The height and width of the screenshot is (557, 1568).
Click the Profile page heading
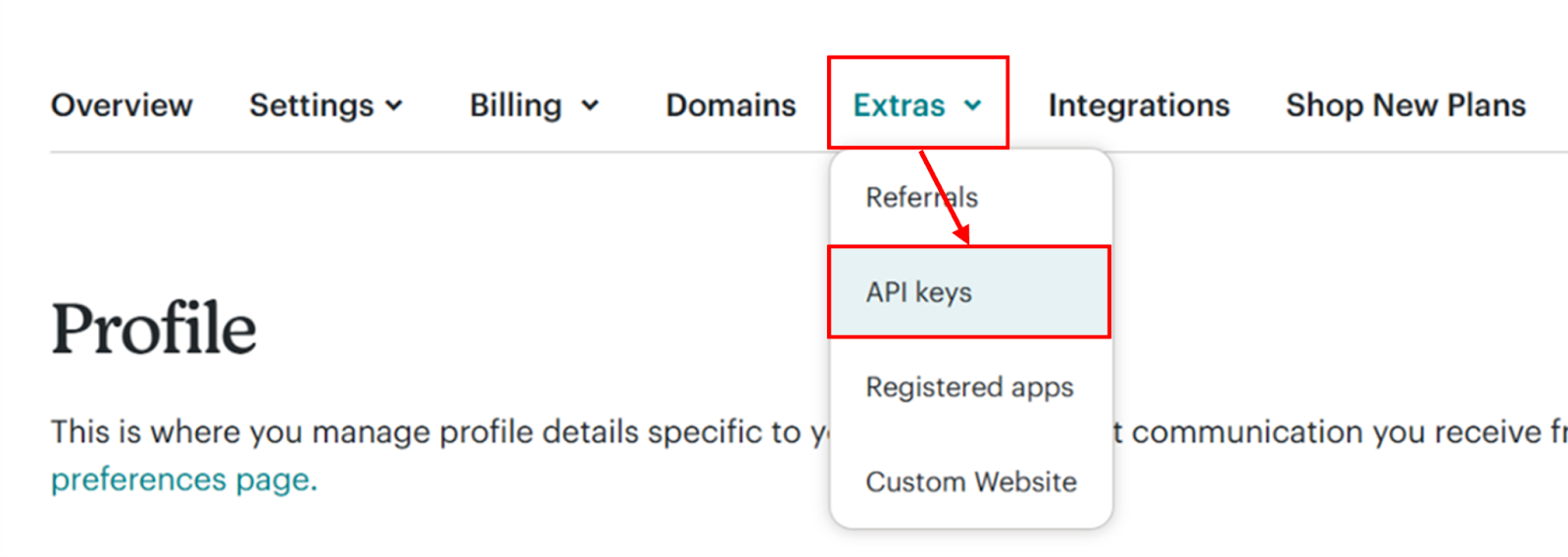click(x=154, y=329)
